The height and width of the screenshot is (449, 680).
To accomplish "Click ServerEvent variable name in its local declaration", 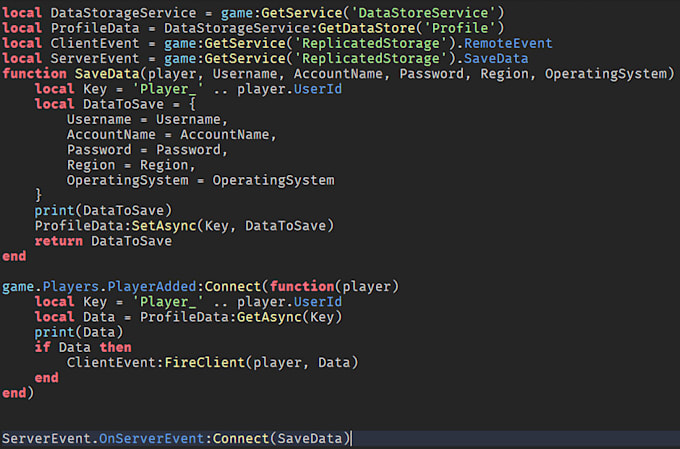I will click(x=95, y=59).
